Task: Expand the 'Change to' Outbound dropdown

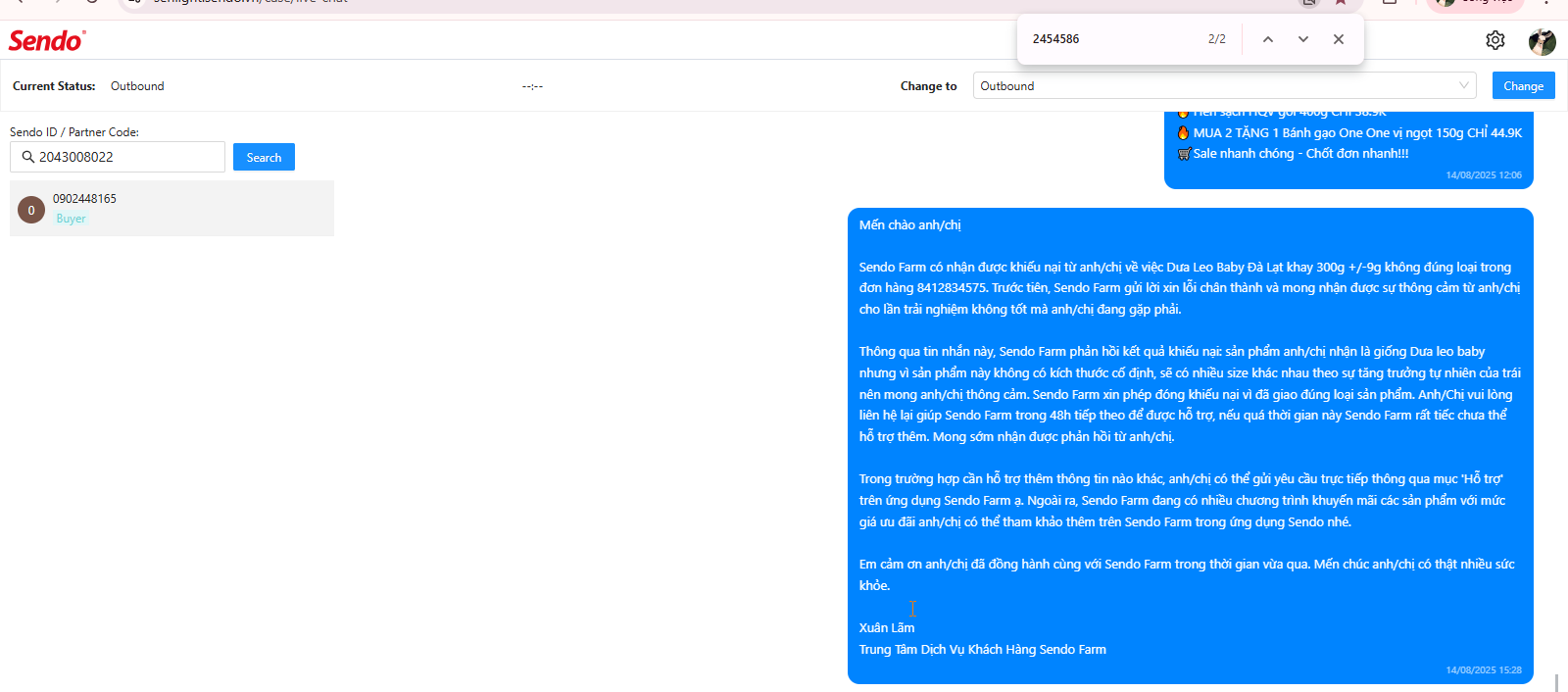Action: coord(1224,86)
